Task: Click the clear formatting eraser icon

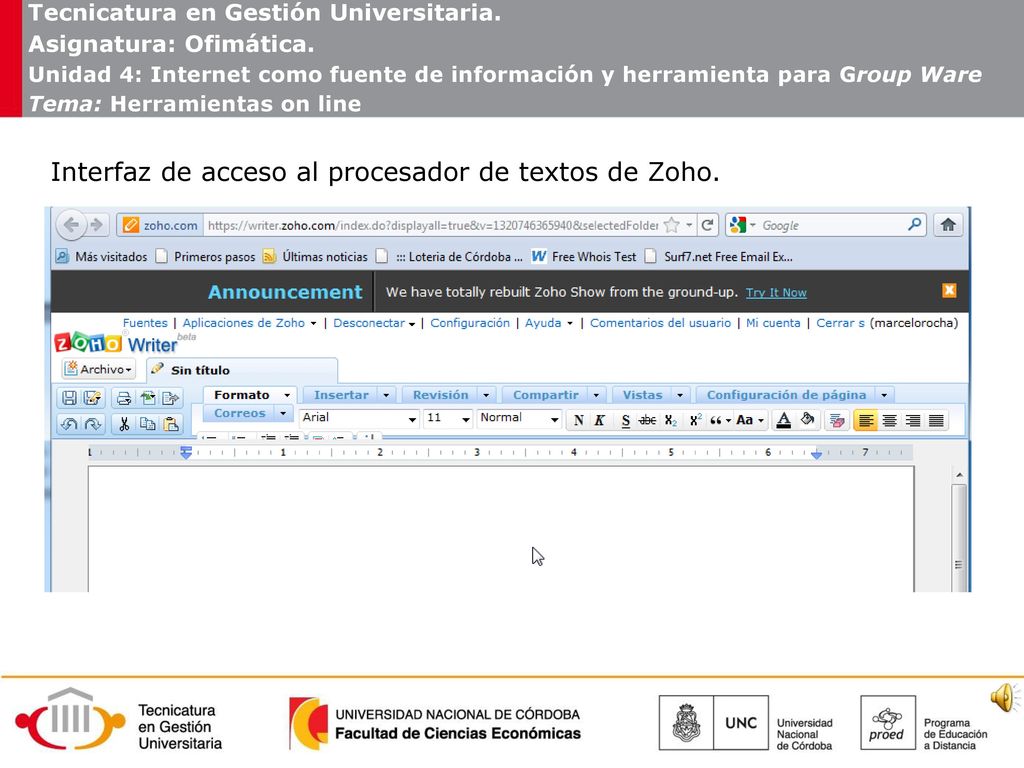Action: coord(837,420)
